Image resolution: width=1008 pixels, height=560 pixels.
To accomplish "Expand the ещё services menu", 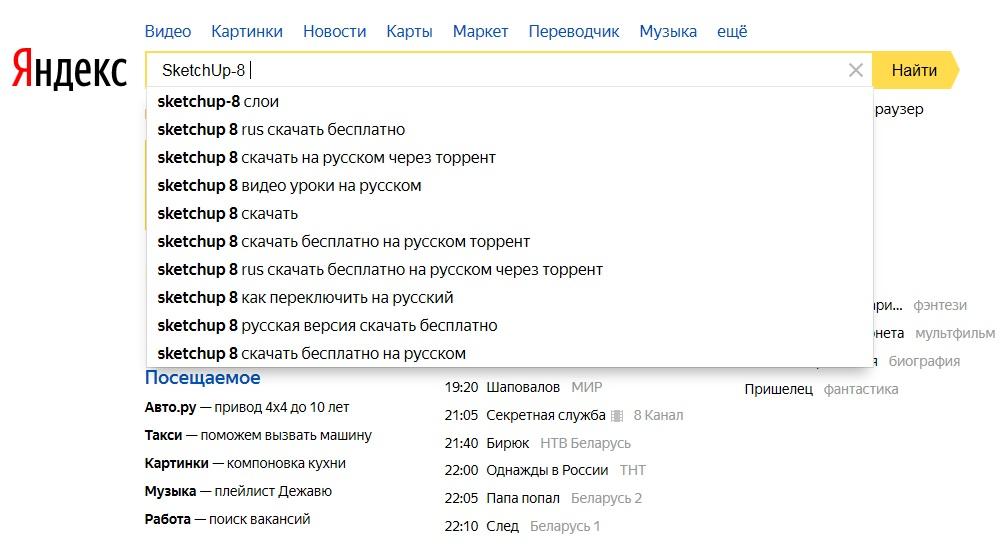I will tap(732, 32).
